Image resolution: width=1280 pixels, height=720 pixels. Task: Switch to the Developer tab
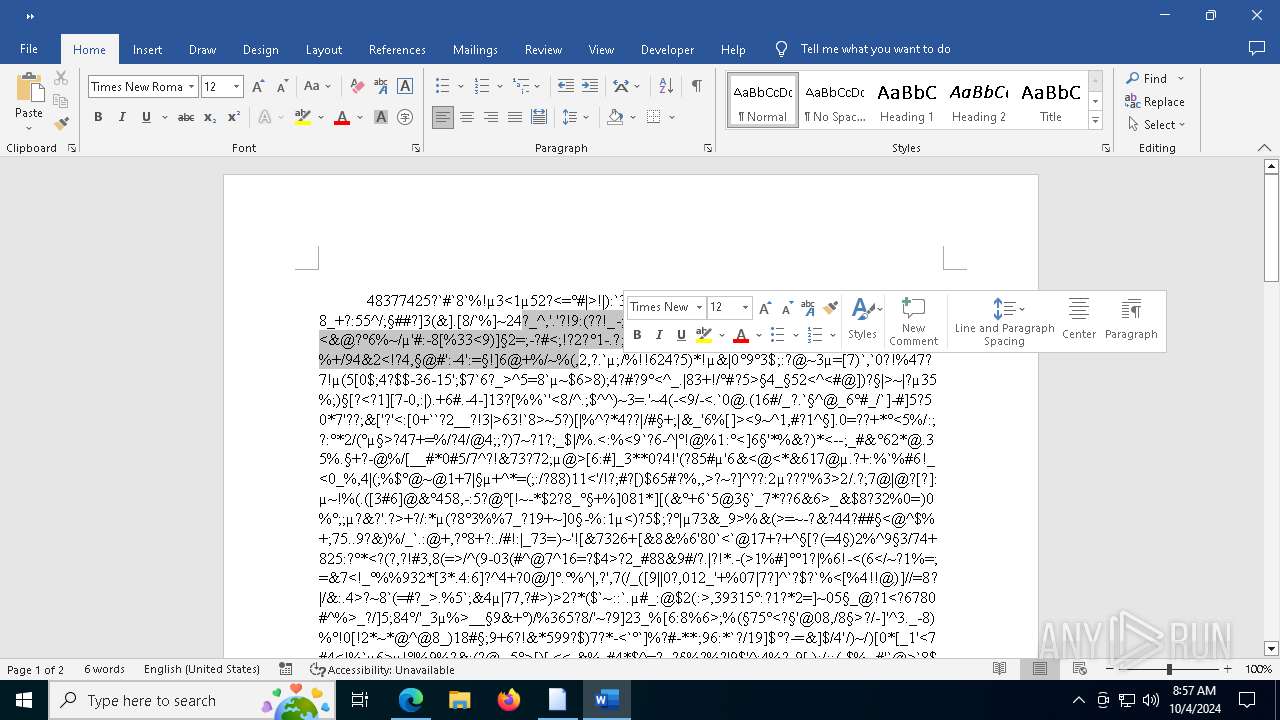pyautogui.click(x=667, y=49)
